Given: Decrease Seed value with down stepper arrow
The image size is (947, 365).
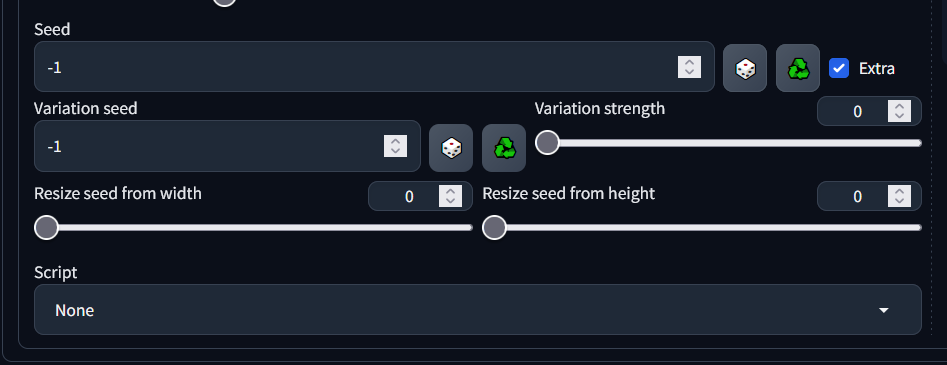Looking at the screenshot, I should coord(690,73).
